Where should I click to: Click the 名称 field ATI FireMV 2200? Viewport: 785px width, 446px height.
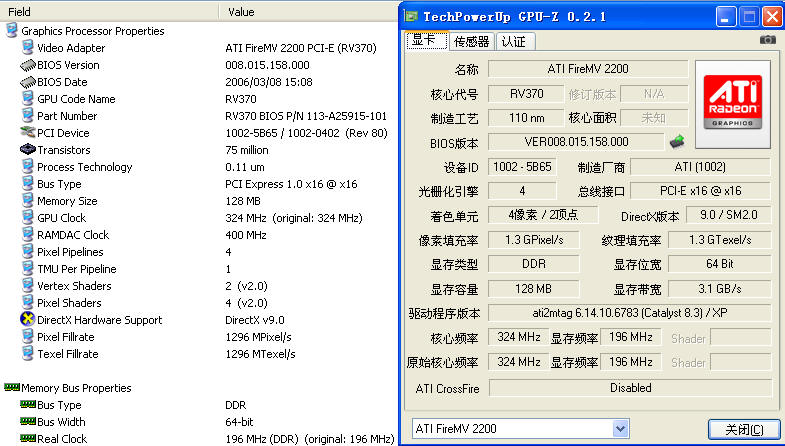(x=588, y=69)
